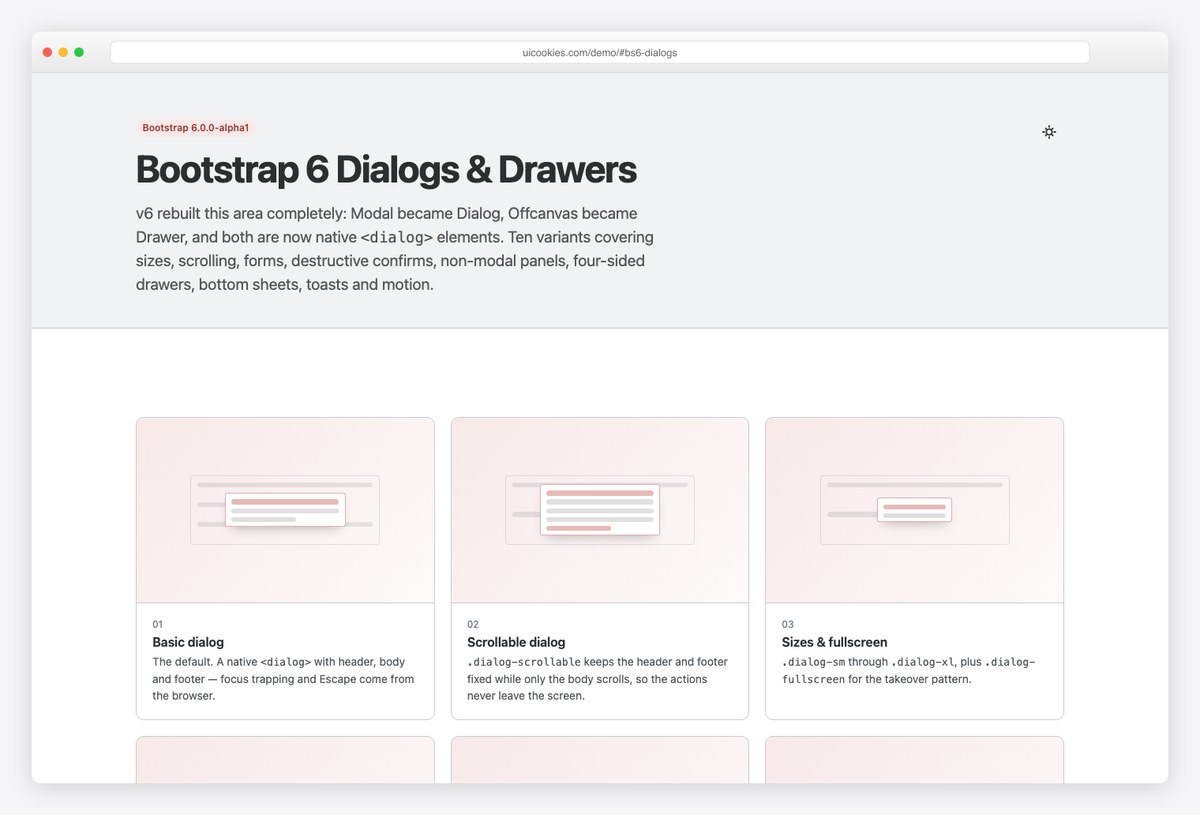
Task: Click the Bootstrap 6.0.0-alpha1 badge
Action: pos(196,128)
